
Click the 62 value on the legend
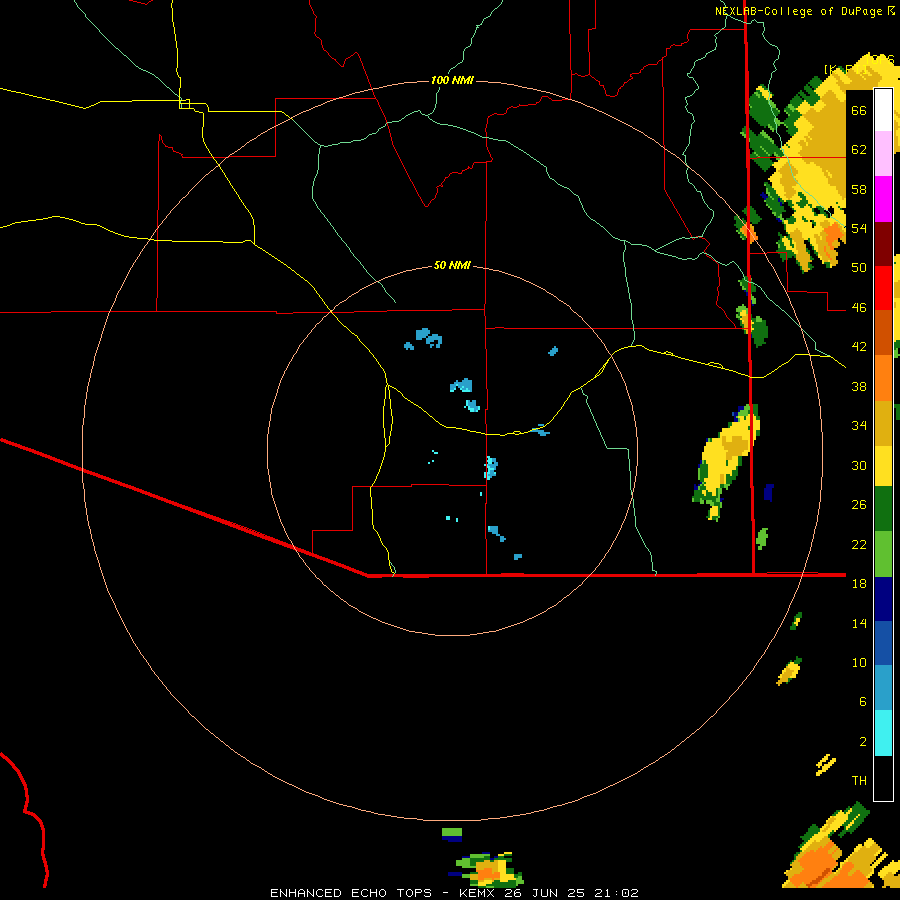859,150
